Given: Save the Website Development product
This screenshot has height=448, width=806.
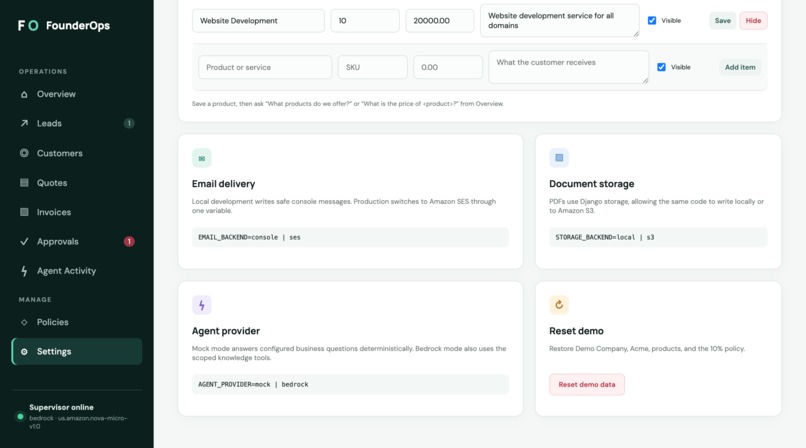Looking at the screenshot, I should tap(722, 21).
